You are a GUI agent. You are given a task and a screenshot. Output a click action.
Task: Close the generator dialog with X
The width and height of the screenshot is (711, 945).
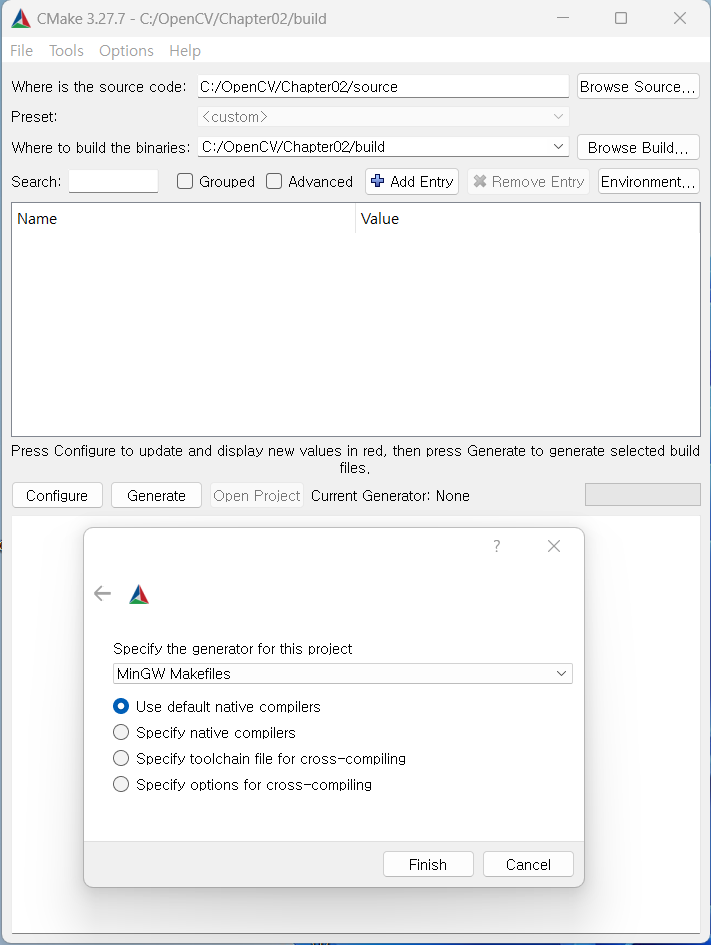(x=554, y=546)
